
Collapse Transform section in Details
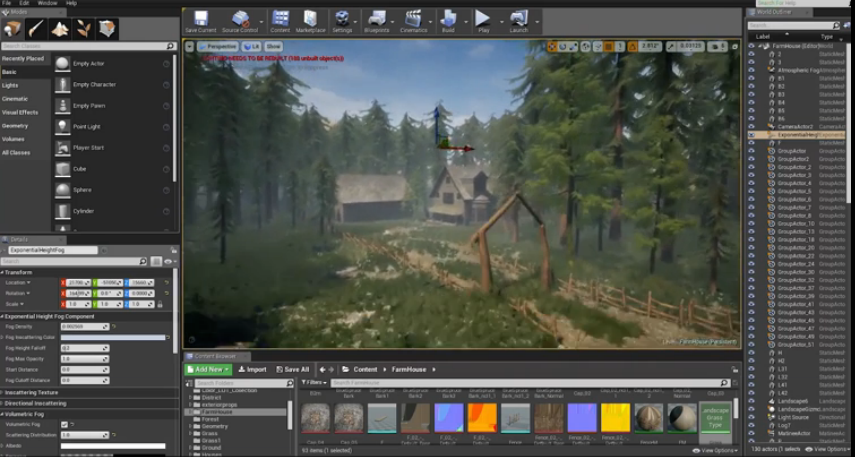pos(2,272)
